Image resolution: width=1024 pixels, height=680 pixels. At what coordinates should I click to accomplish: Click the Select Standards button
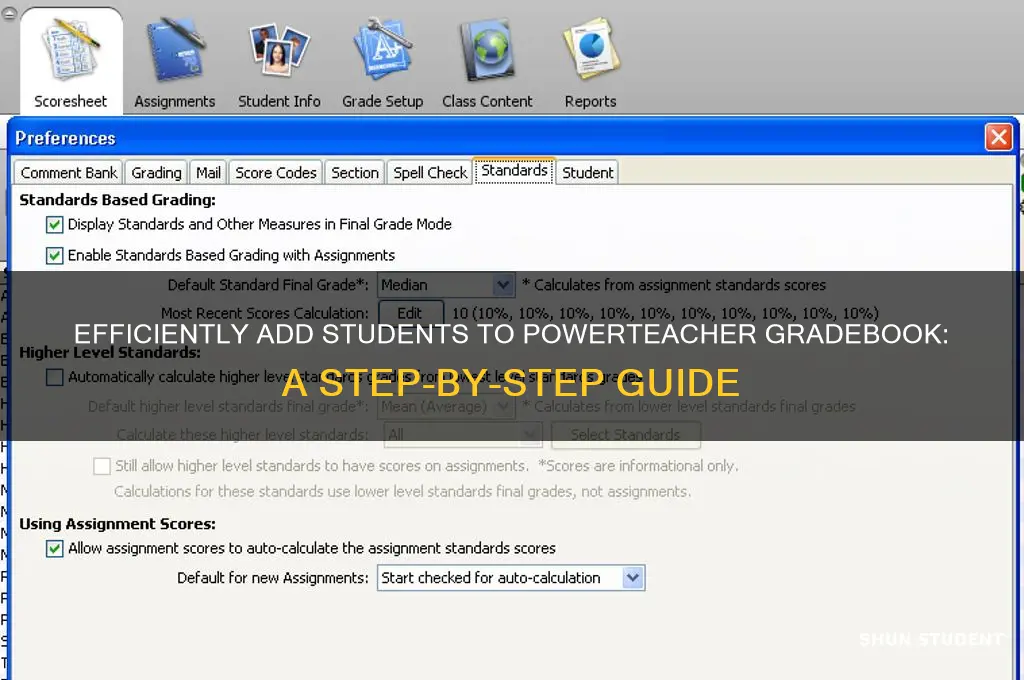[x=626, y=435]
